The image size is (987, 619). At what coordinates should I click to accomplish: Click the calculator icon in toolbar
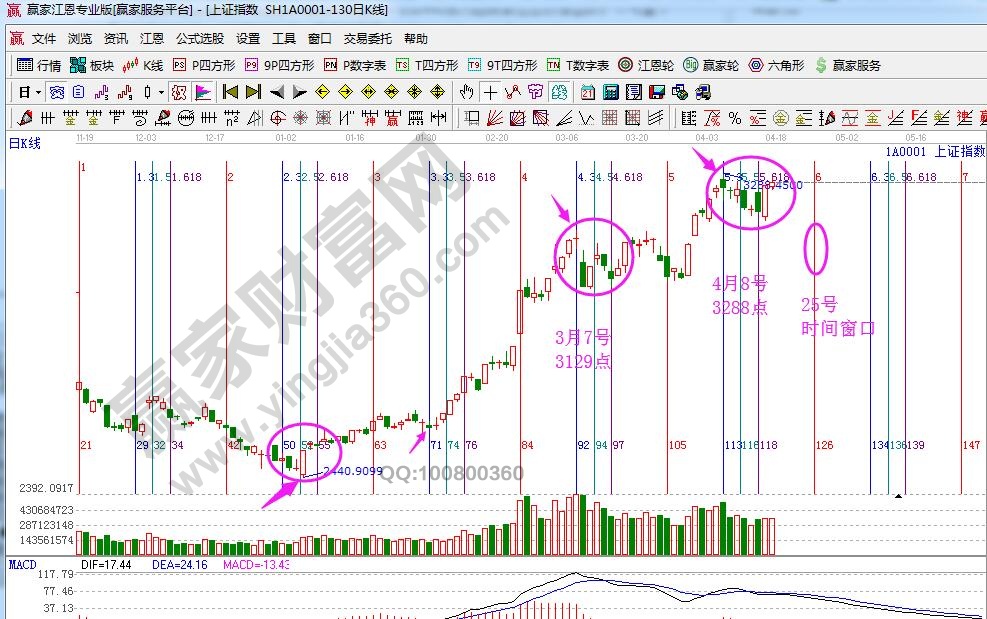pos(608,92)
